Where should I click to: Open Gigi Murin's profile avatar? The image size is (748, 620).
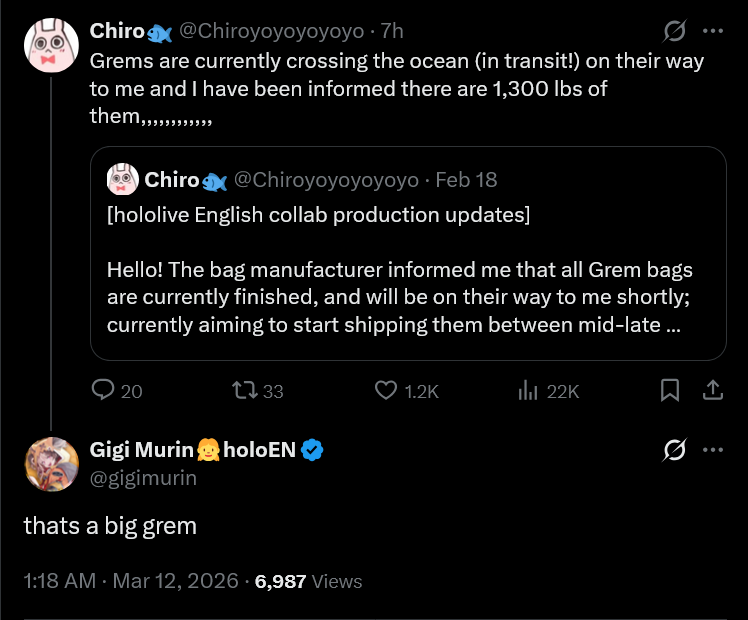click(x=52, y=464)
